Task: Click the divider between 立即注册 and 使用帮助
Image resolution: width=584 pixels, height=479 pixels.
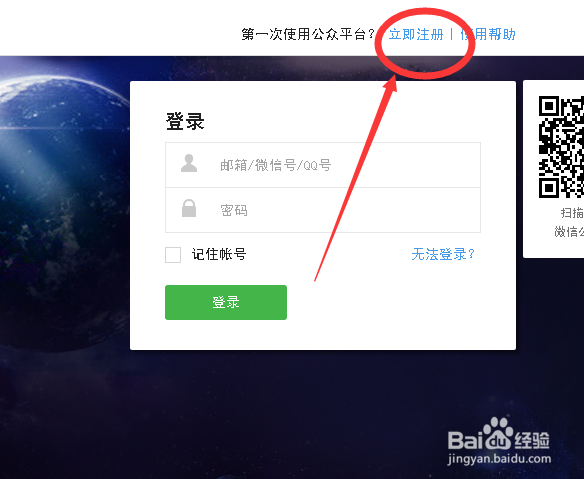Action: (x=452, y=34)
